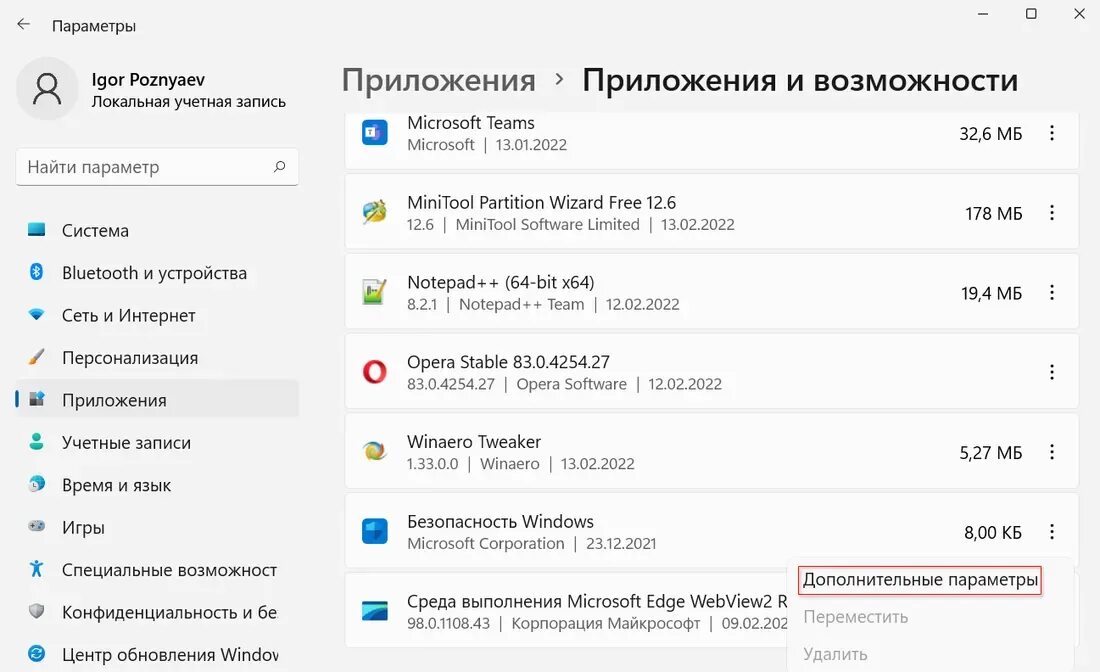This screenshot has height=672, width=1100.
Task: Click the Notepad++ (64-bit x64) title
Action: coord(500,282)
